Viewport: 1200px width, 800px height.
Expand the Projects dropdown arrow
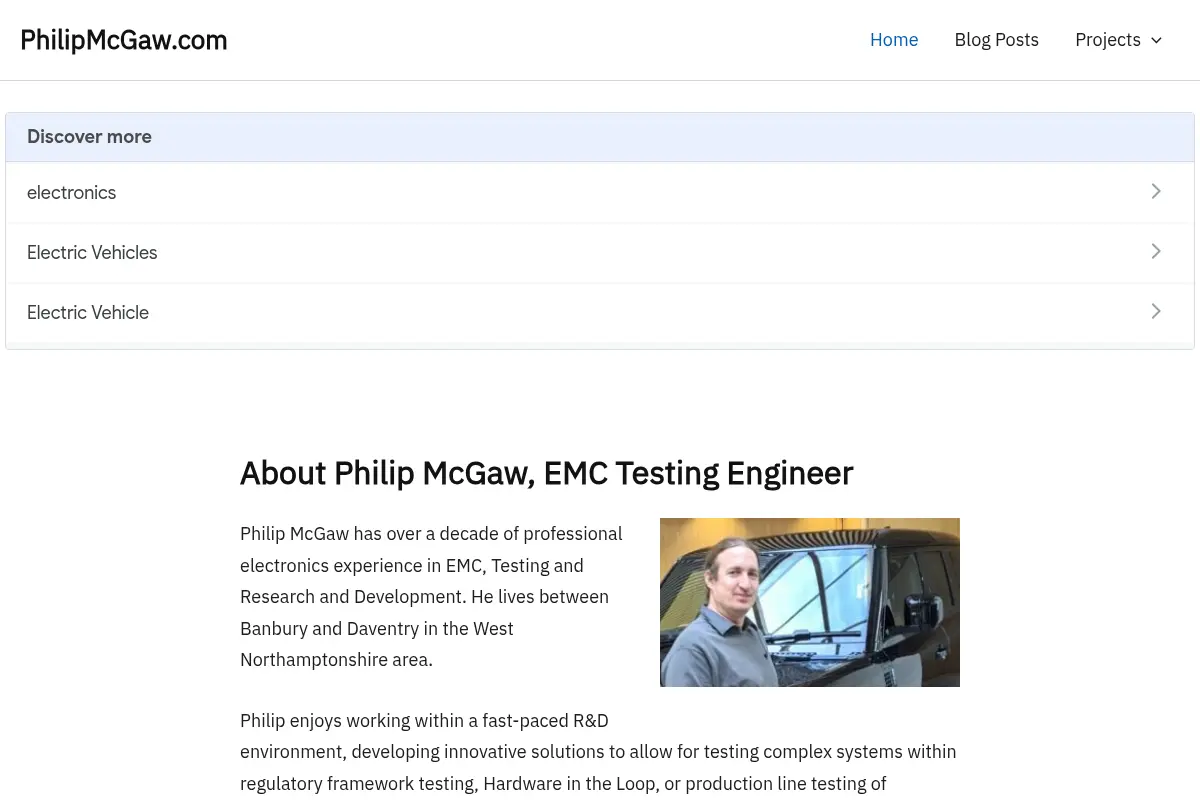point(1156,40)
